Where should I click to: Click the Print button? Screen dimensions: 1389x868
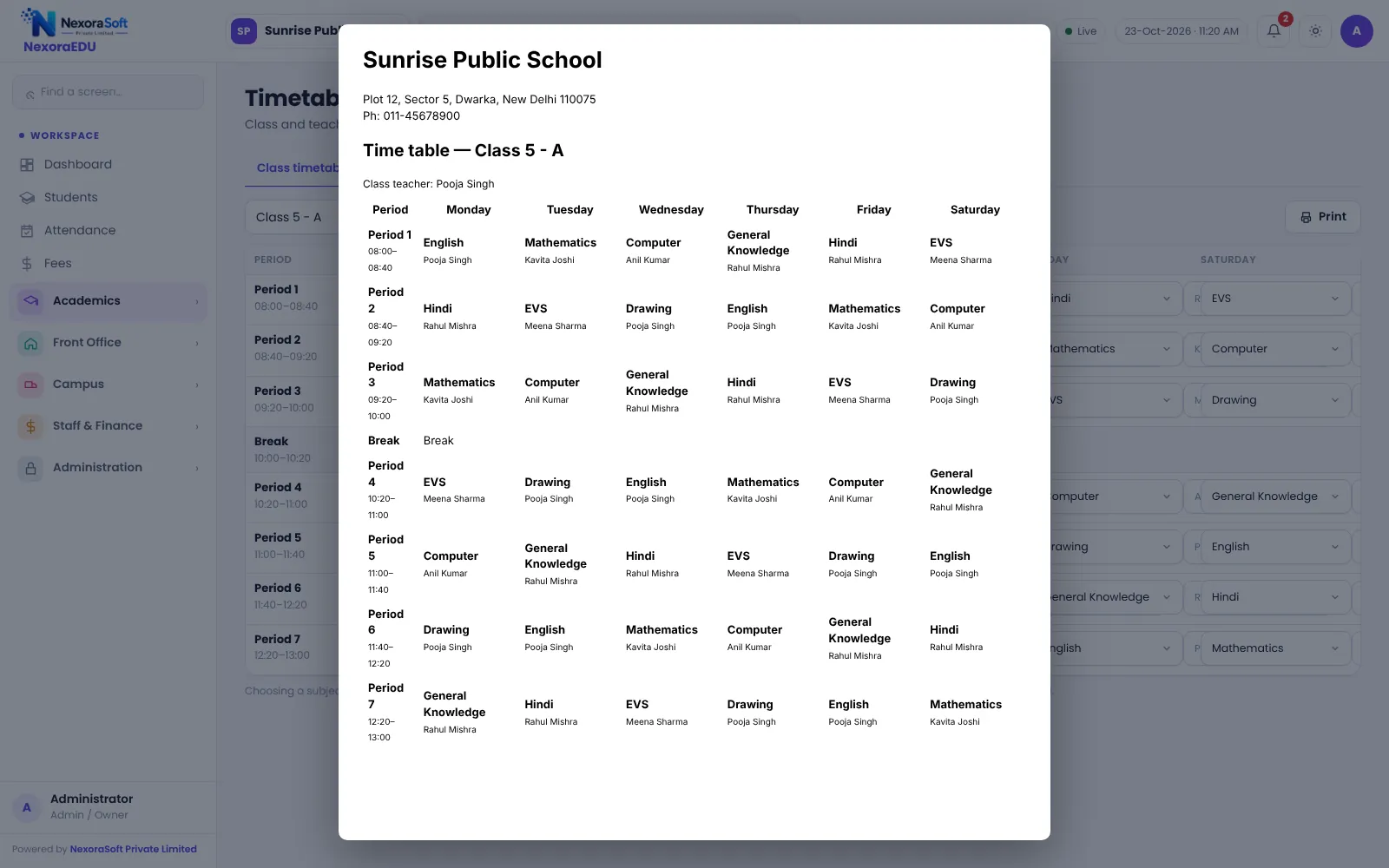(1323, 217)
